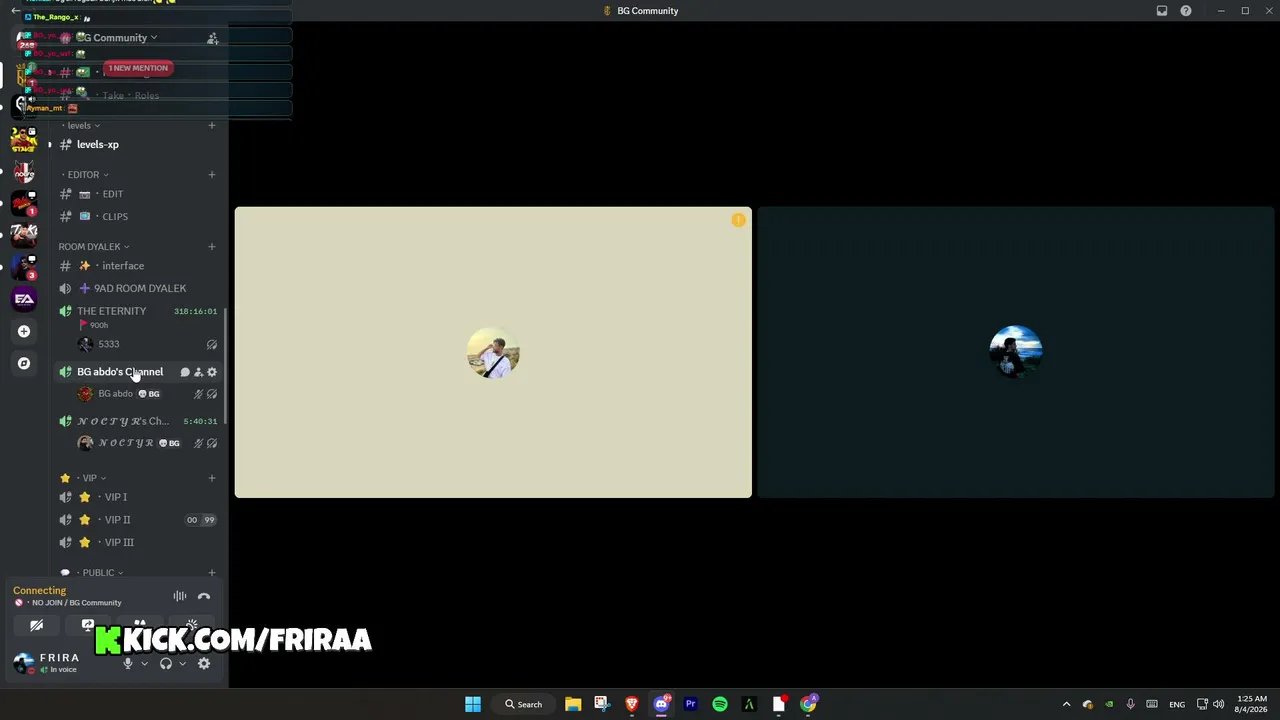This screenshot has height=720, width=1280.
Task: Deafen with the headphones button
Action: (x=166, y=663)
